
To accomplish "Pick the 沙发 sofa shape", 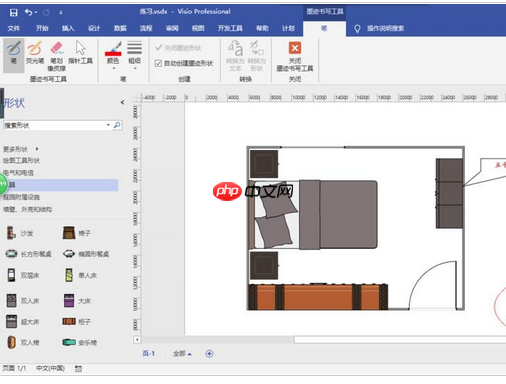I will pos(20,233).
